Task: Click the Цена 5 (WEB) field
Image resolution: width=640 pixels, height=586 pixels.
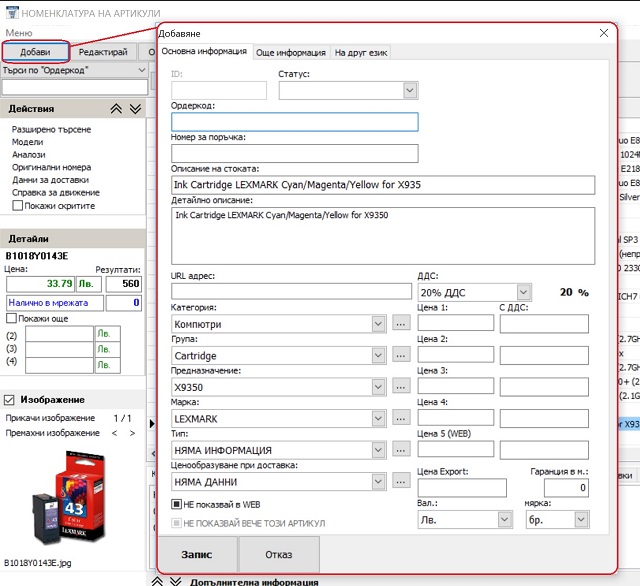Action: coord(456,449)
